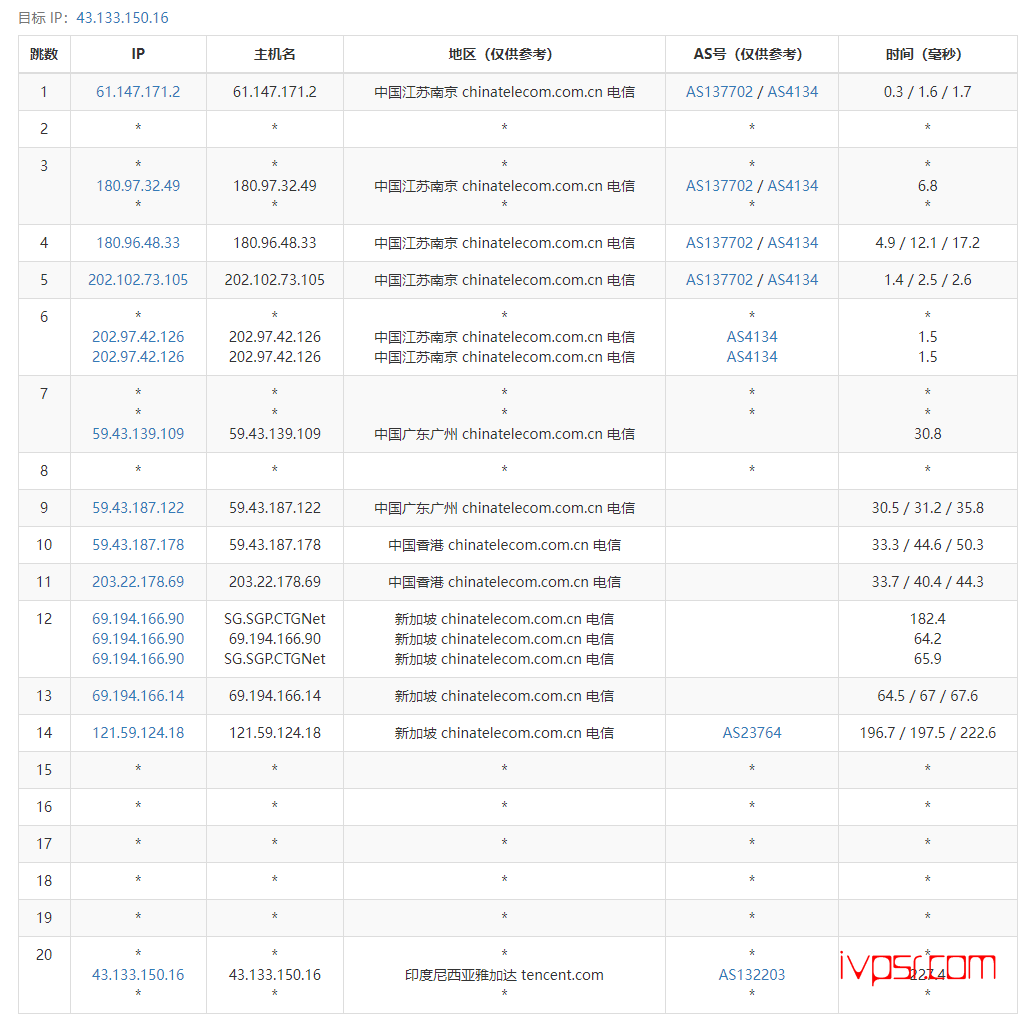Screen dimensions: 1030x1022
Task: Open AS137702 link in hop 1 row
Action: [x=719, y=92]
